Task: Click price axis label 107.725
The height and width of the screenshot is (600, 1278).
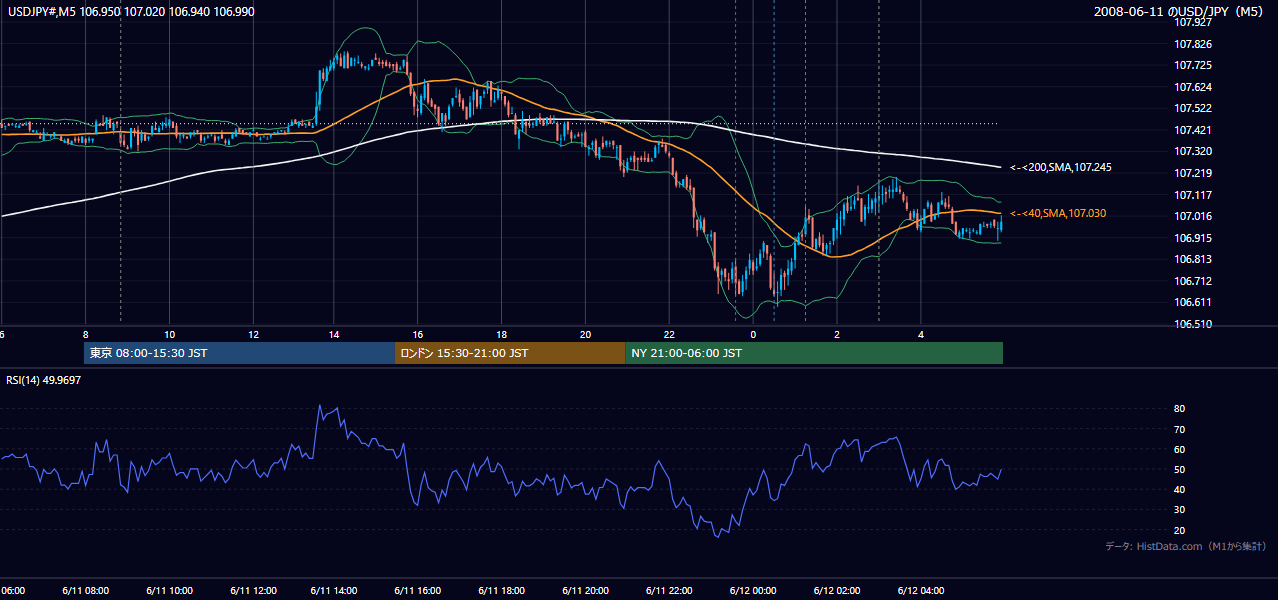Action: tap(1194, 65)
